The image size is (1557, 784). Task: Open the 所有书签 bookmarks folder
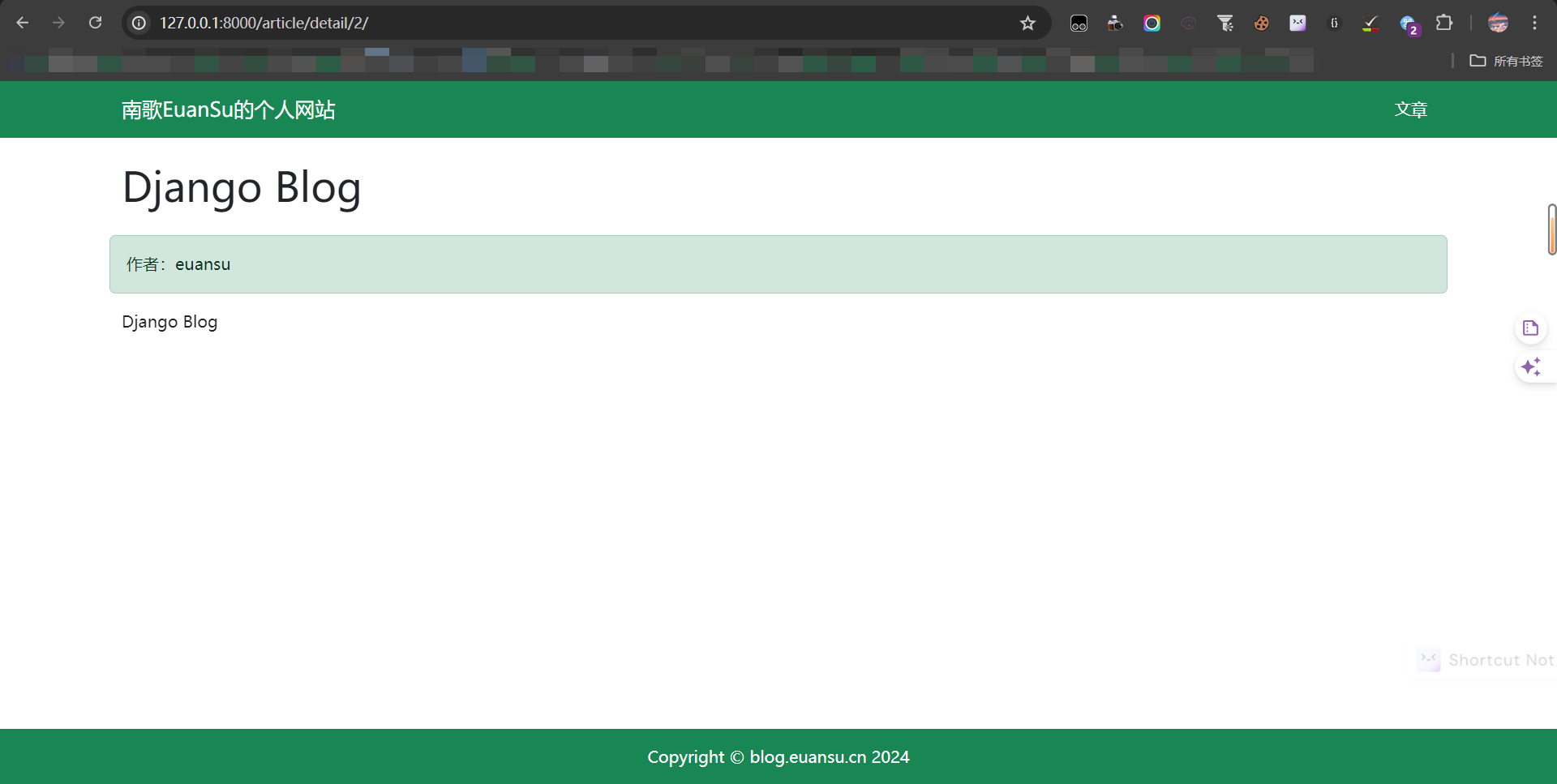(1507, 61)
